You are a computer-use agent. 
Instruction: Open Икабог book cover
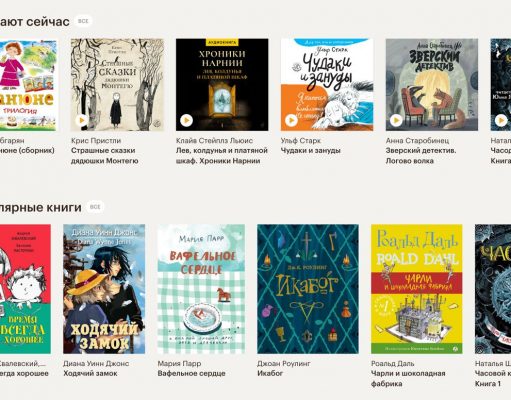(308, 289)
